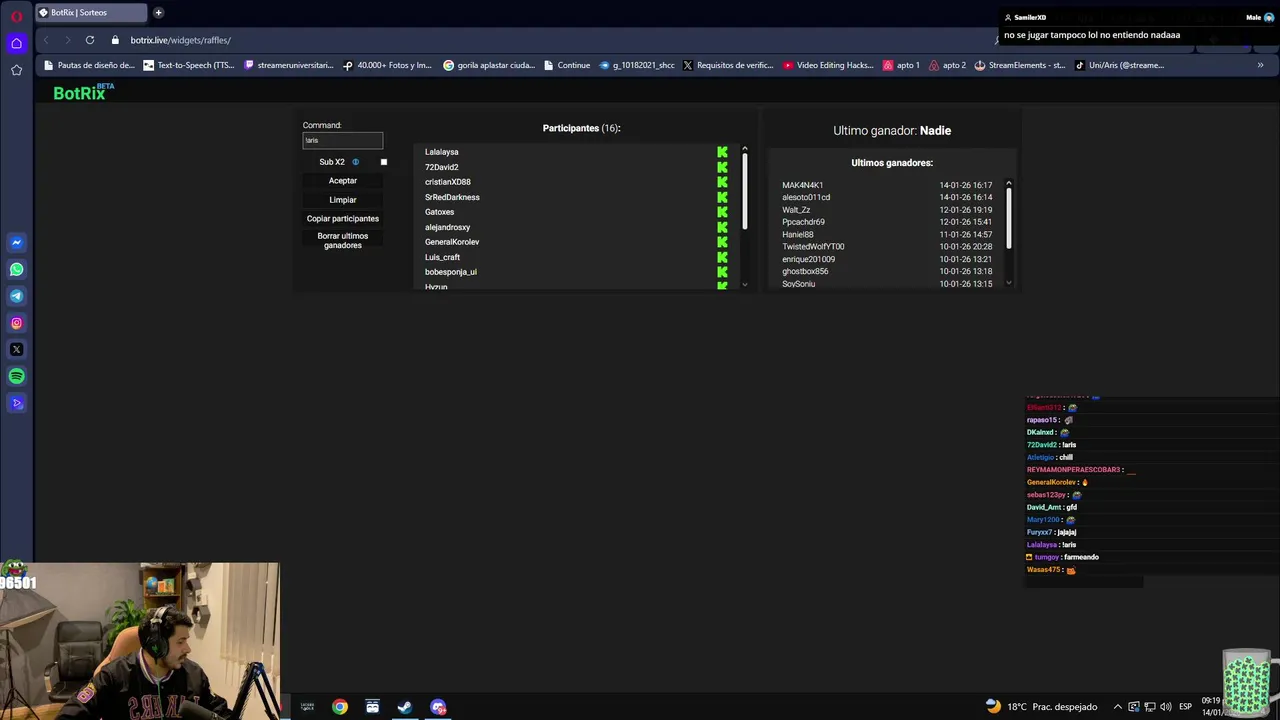
Task: Select participant bobesponja_ui
Action: [451, 272]
